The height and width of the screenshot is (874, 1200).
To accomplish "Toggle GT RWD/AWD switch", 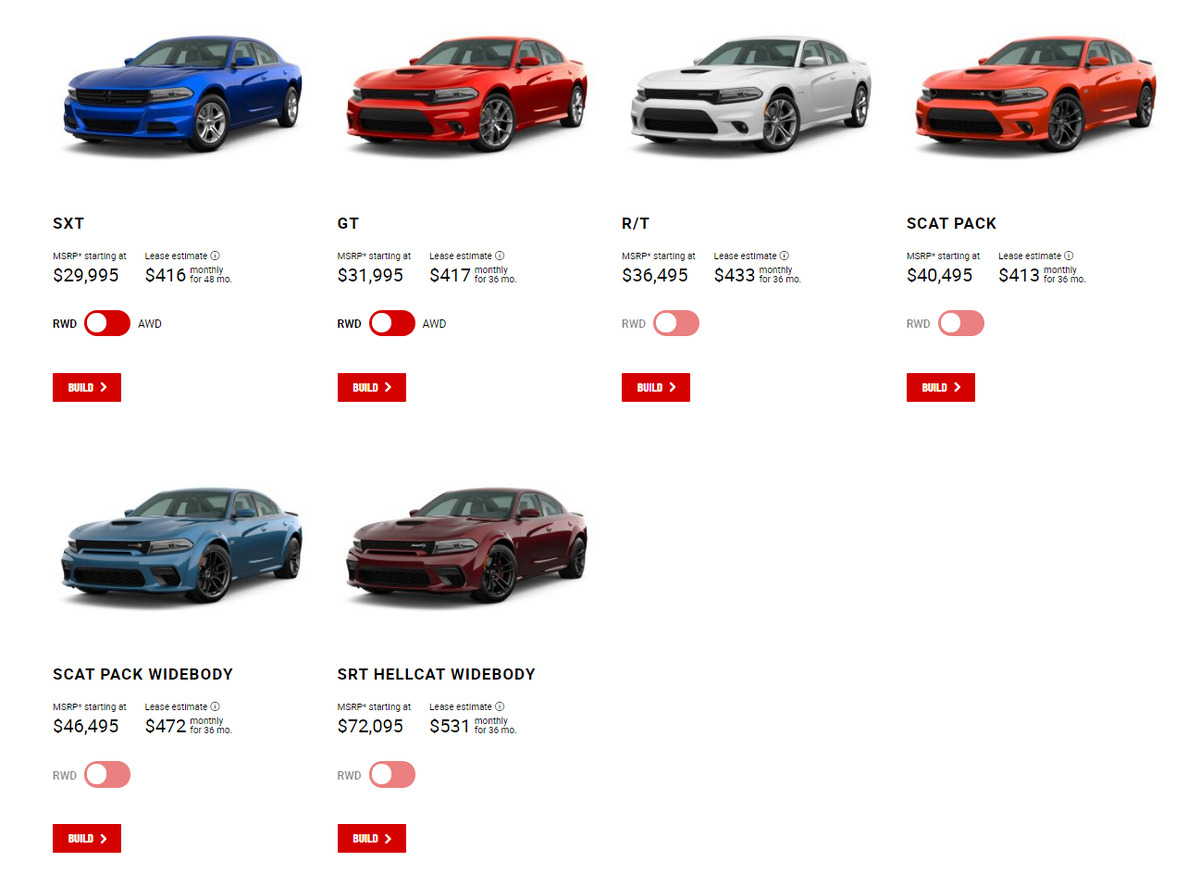I will pos(392,324).
